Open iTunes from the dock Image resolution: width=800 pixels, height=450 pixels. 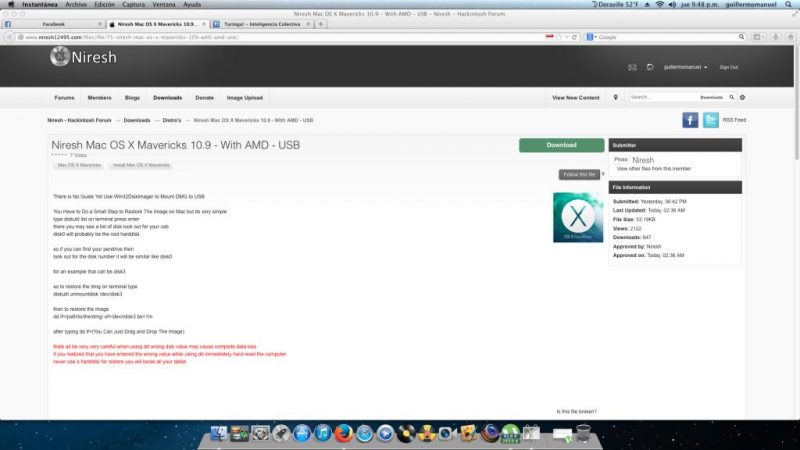point(322,433)
